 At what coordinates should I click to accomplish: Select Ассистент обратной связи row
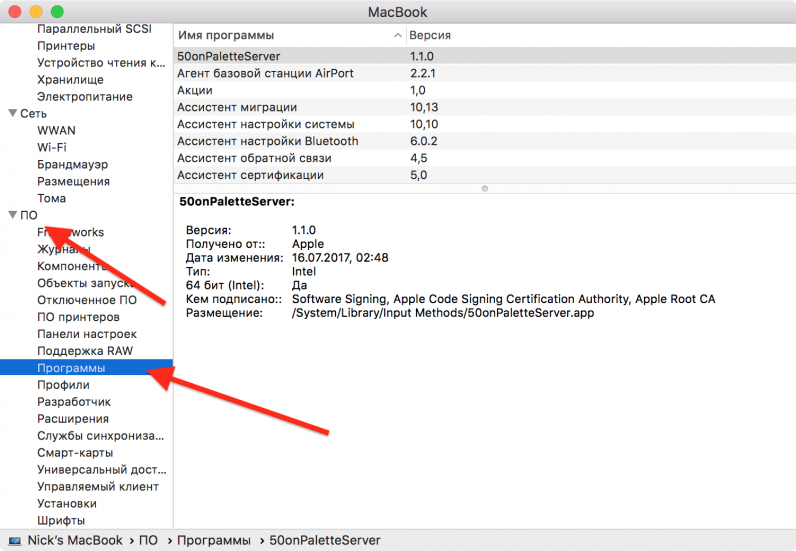point(485,158)
